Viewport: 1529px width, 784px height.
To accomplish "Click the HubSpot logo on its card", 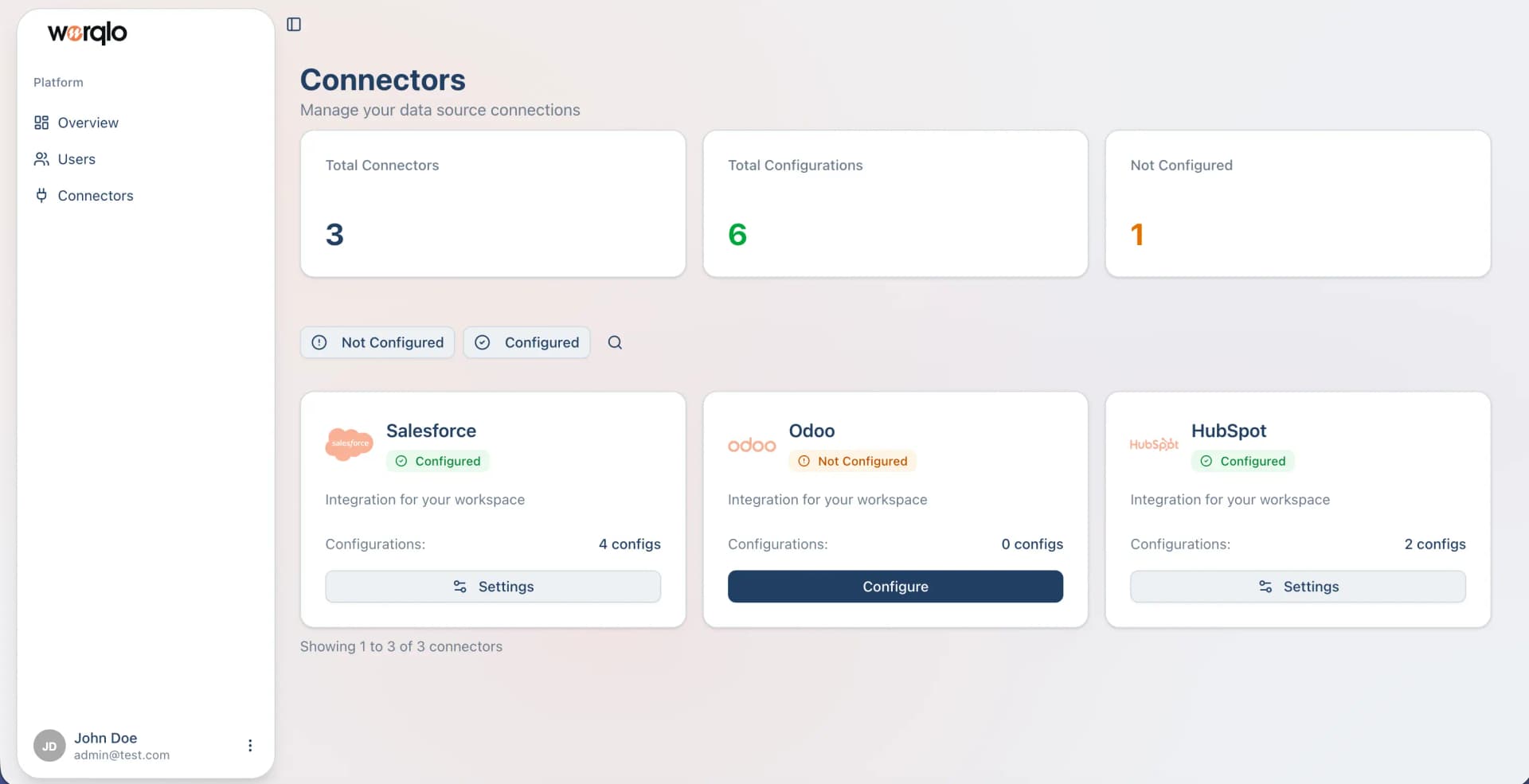I will (1154, 443).
